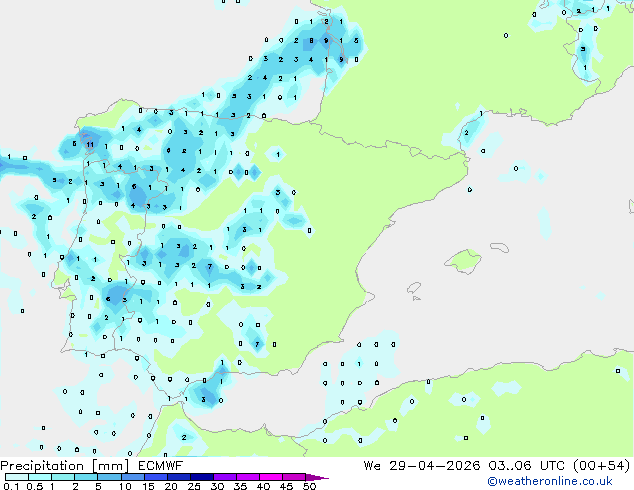
Task: Click the legend tick label '50'
Action: point(309,486)
